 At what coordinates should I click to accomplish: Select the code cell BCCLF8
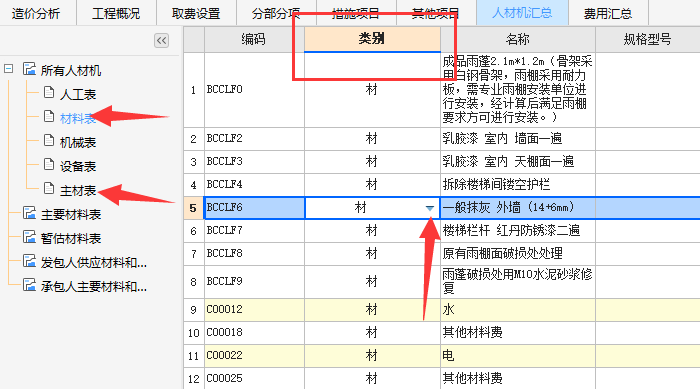pyautogui.click(x=254, y=254)
